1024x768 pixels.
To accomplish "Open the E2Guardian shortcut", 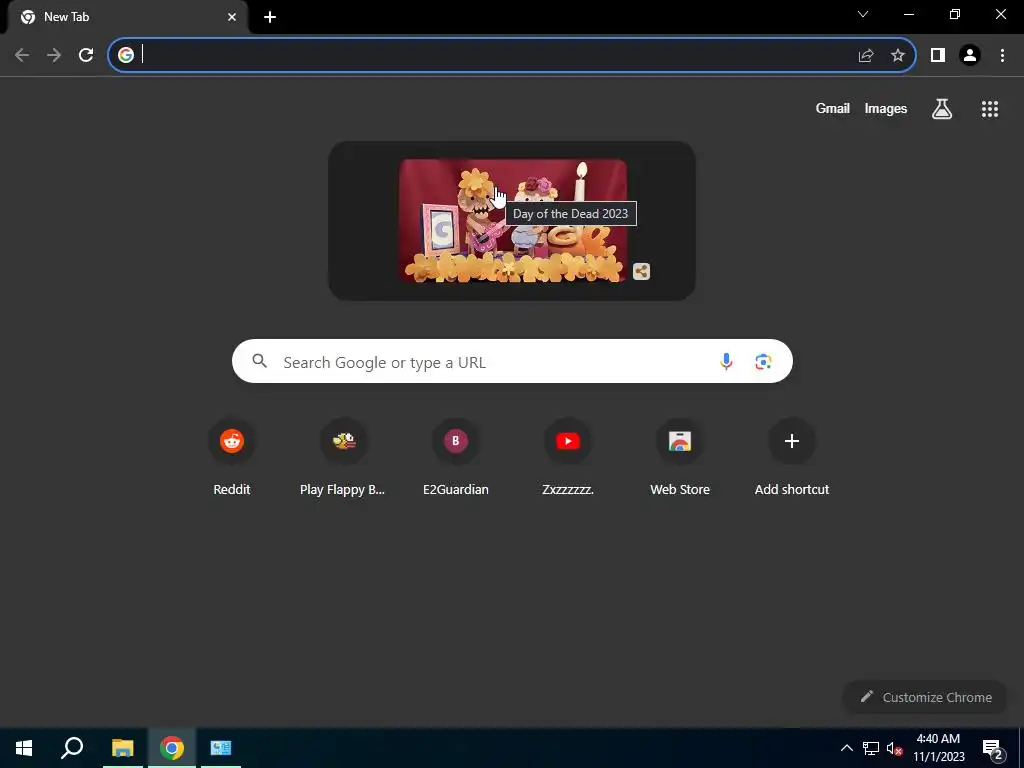I will click(456, 459).
